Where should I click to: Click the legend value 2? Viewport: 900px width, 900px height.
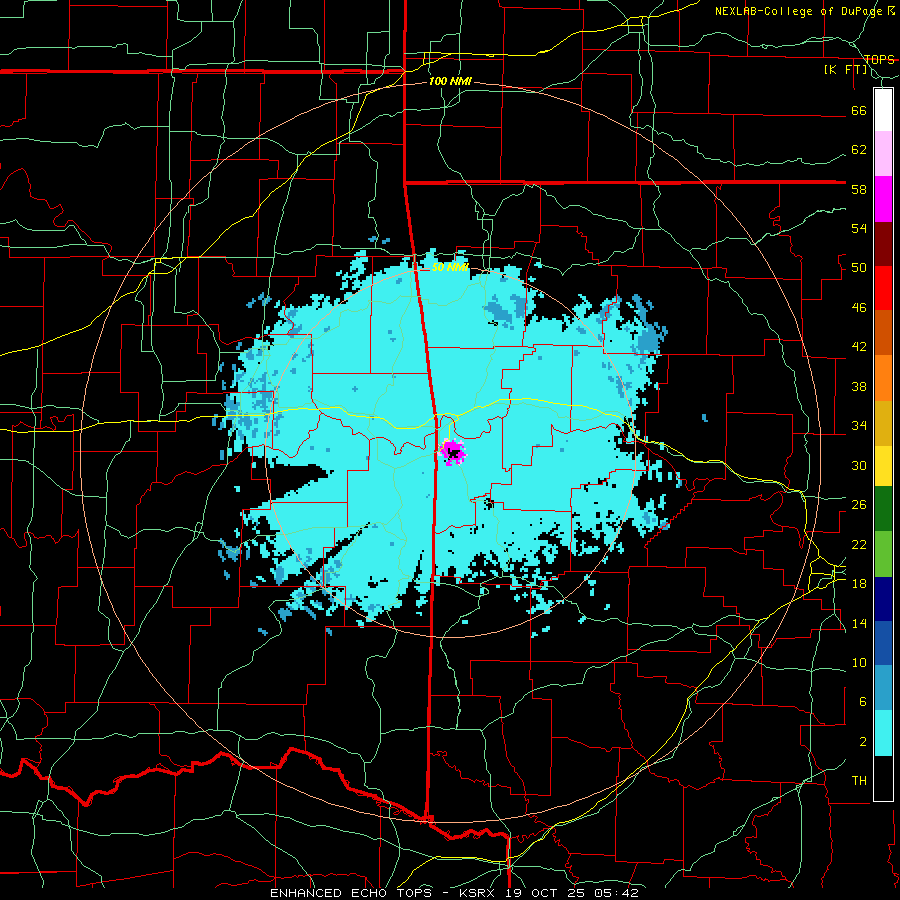pos(863,742)
